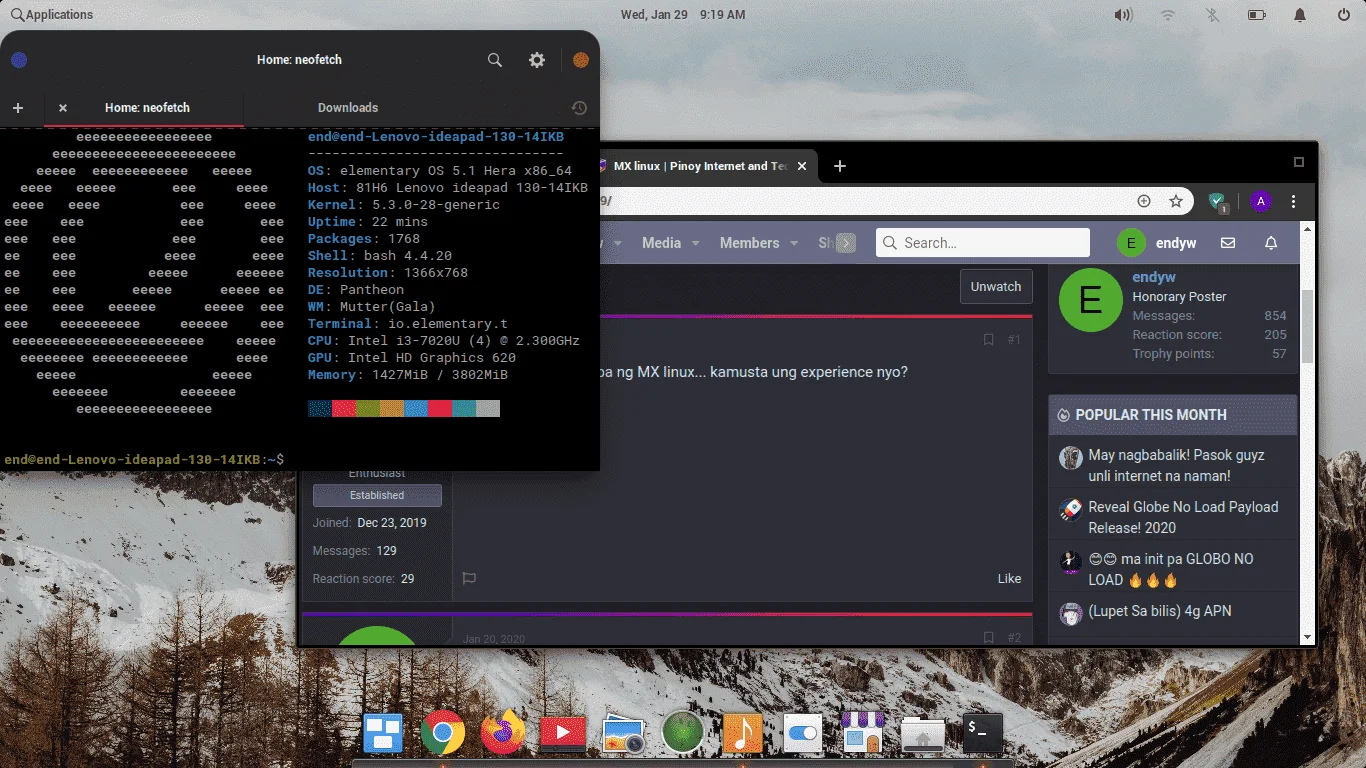Click the Unwatch button
Image resolution: width=1366 pixels, height=768 pixels.
[x=996, y=286]
